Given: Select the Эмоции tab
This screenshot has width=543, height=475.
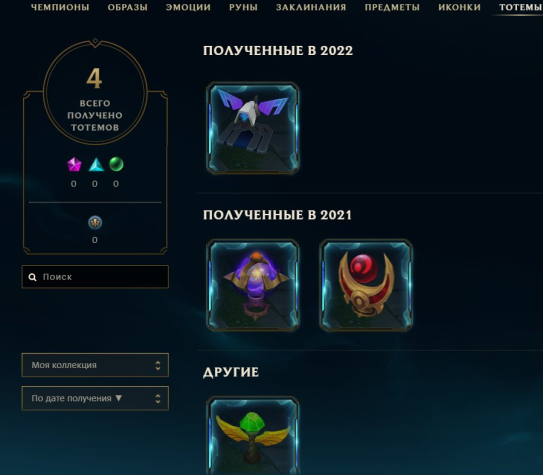Looking at the screenshot, I should pyautogui.click(x=188, y=7).
